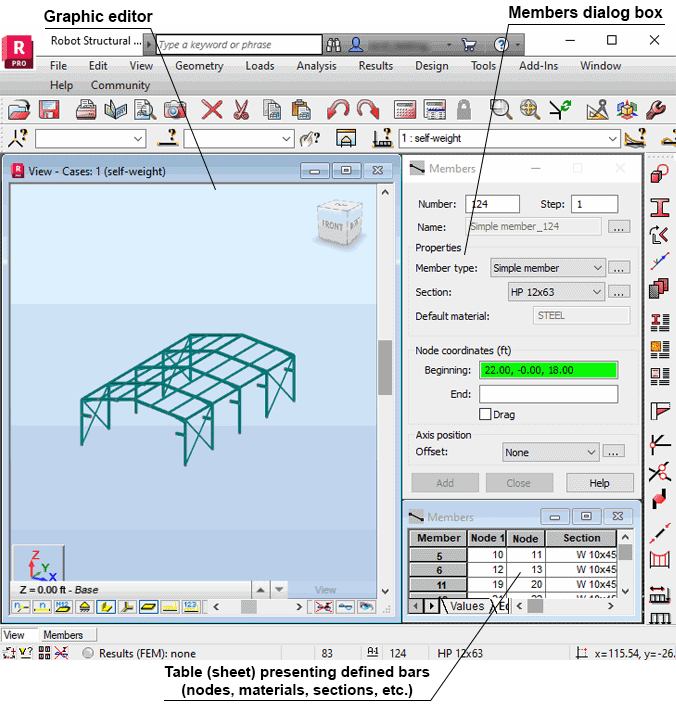Click the shopping cart icon

tap(469, 45)
